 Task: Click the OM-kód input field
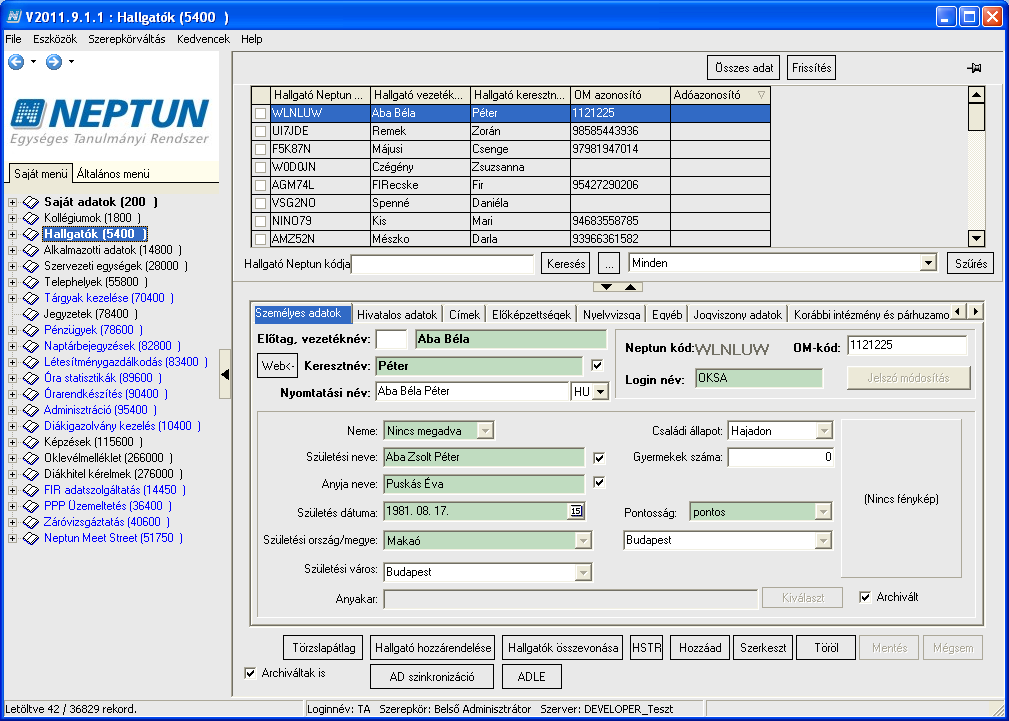point(907,346)
